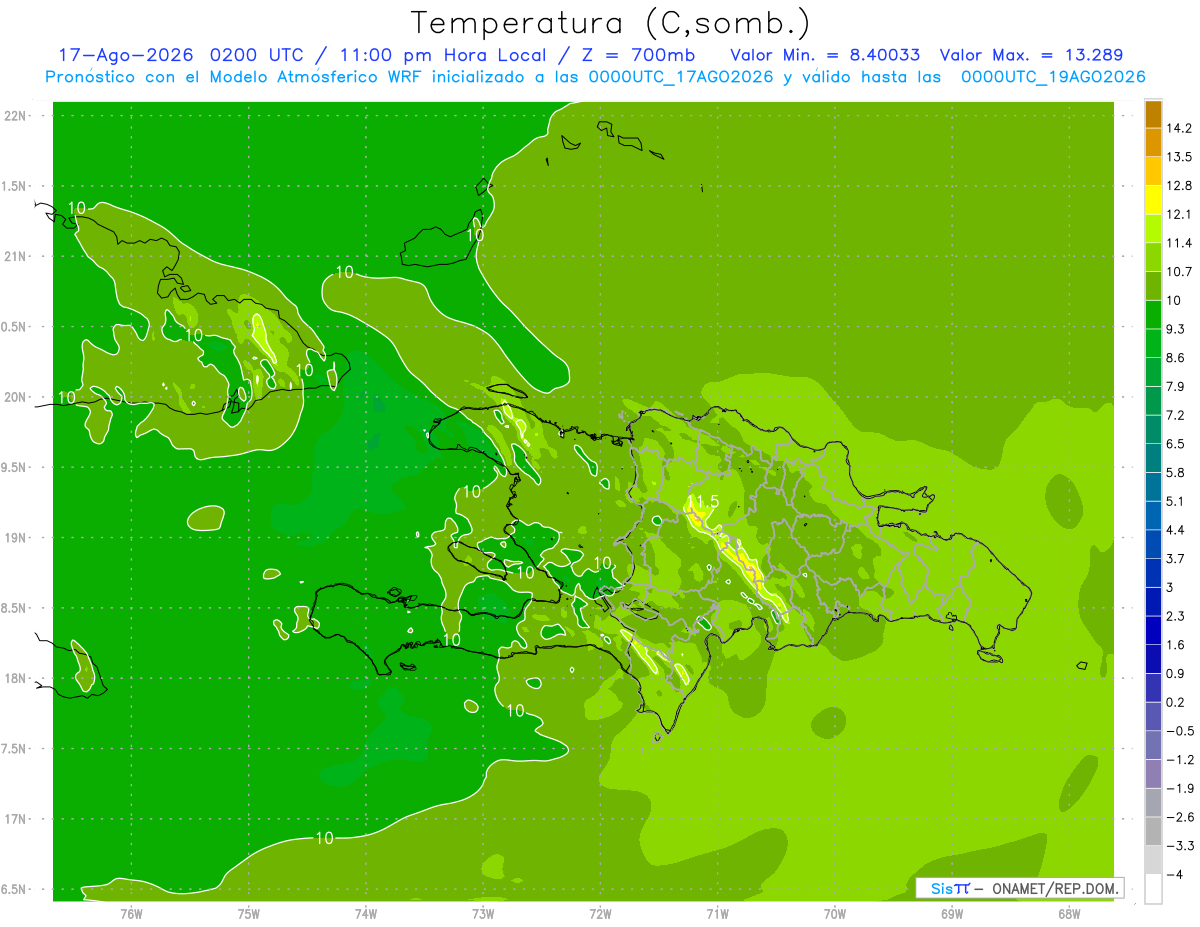Select the orange legend swatch between 13.5 and 14.2
This screenshot has width=1200, height=927.
(x=1153, y=142)
